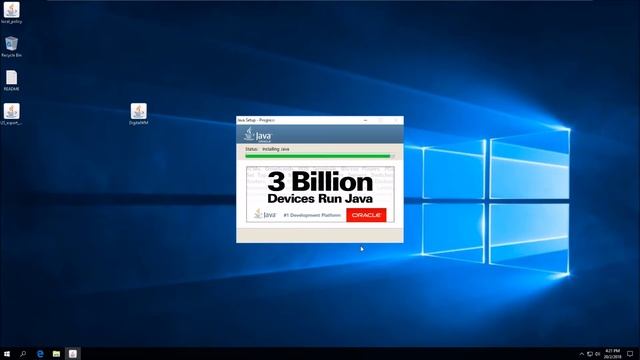Show hidden system tray icons
The width and height of the screenshot is (640, 360).
click(582, 354)
